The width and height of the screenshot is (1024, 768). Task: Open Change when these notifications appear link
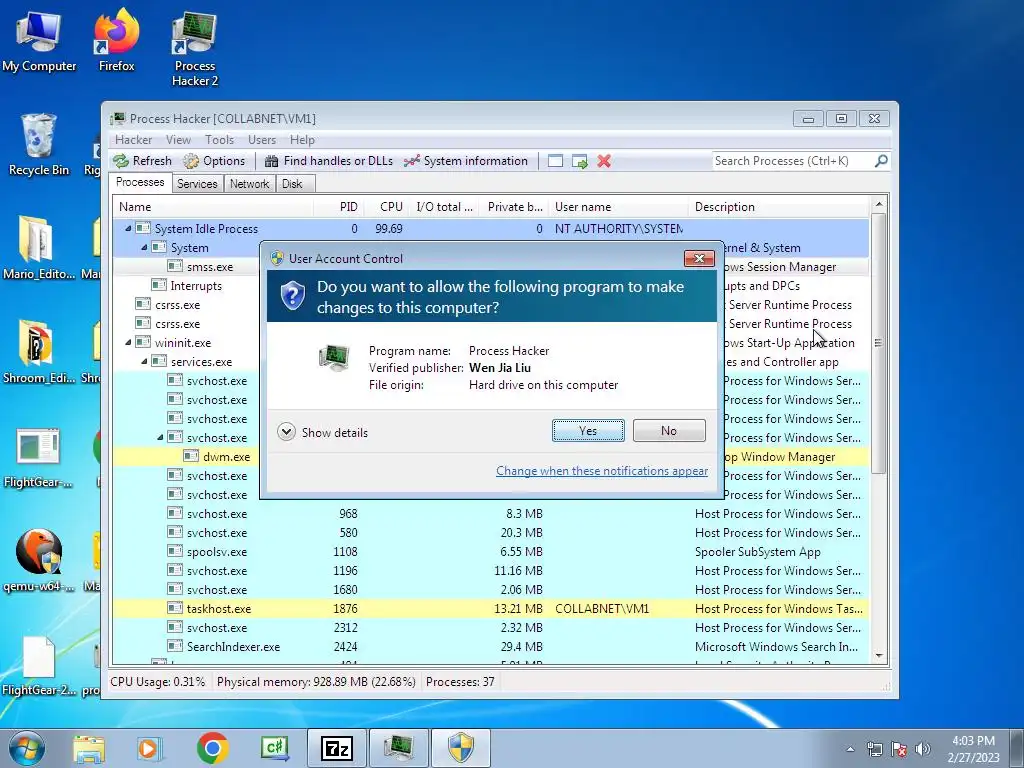(602, 471)
